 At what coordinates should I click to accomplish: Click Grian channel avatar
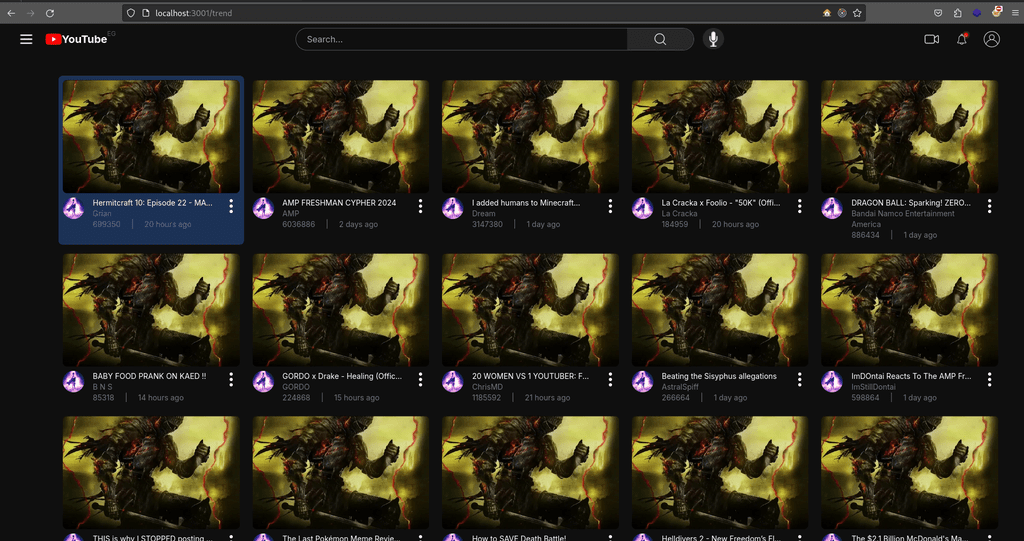click(x=73, y=208)
